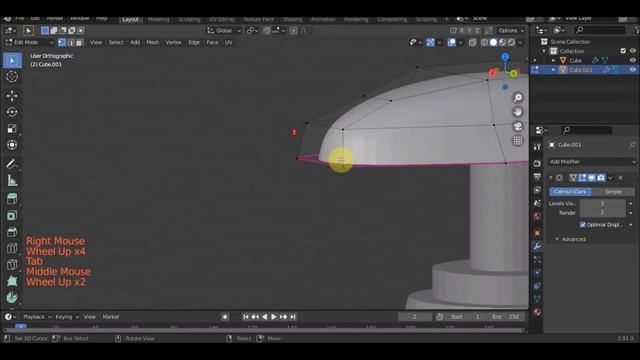Jump to the end frame button

293,317
